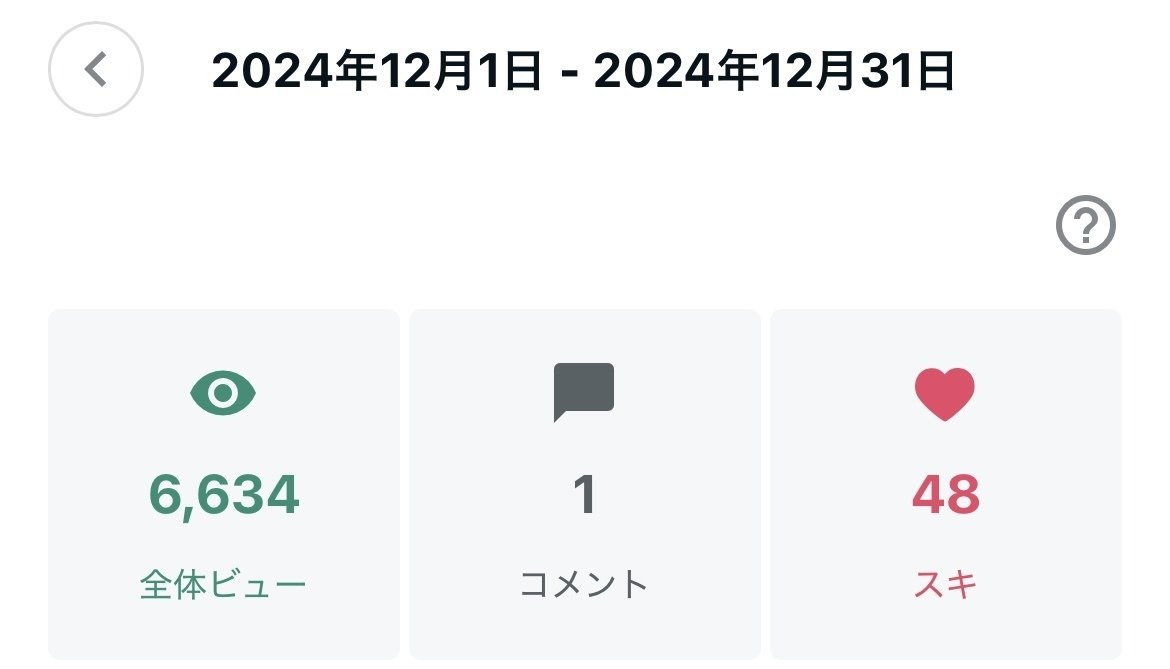Viewport: 1170px width, 669px height.
Task: Pick the start date 2024年12月1日
Action: 378,72
